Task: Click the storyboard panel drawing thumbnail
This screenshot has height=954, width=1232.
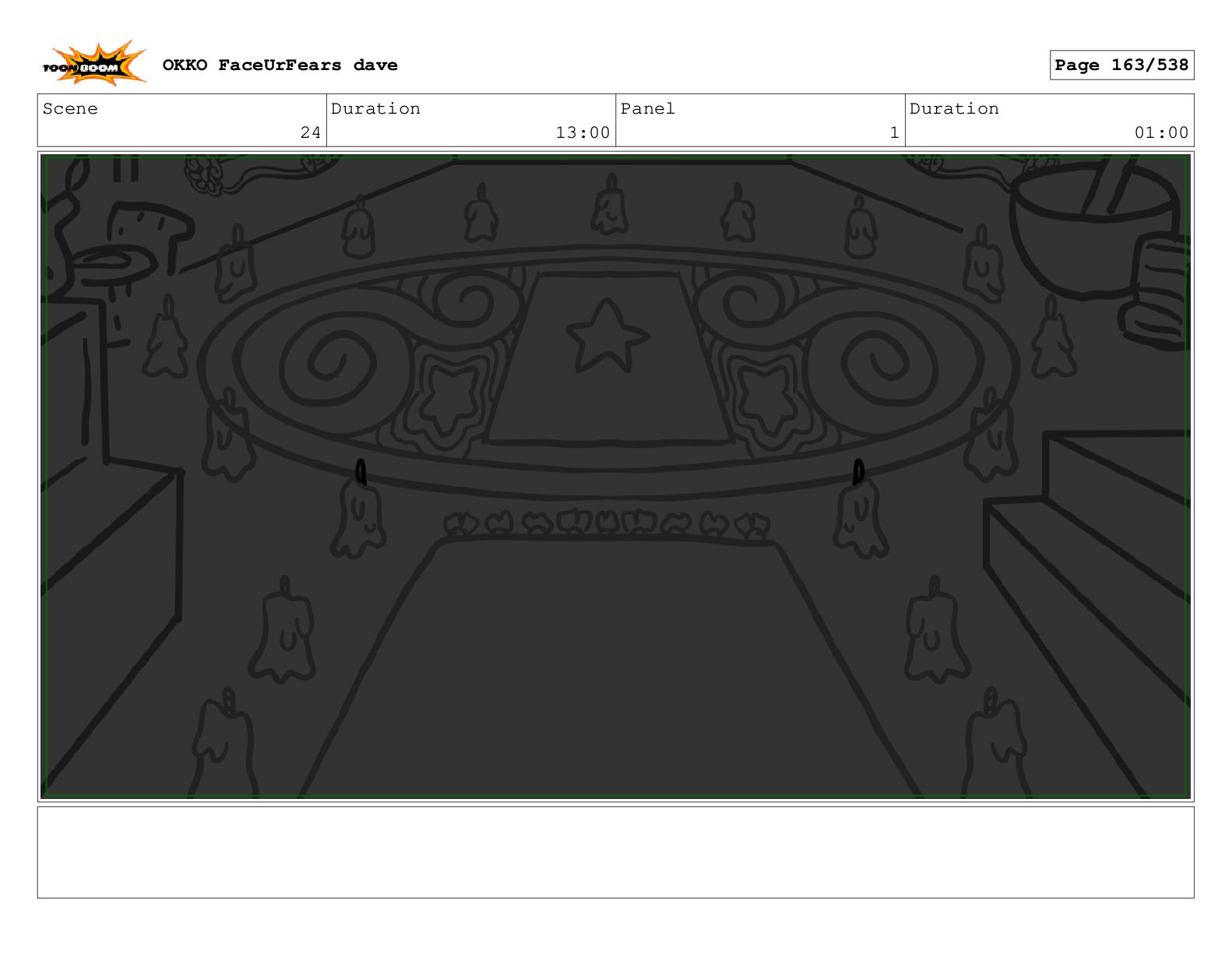Action: (615, 477)
